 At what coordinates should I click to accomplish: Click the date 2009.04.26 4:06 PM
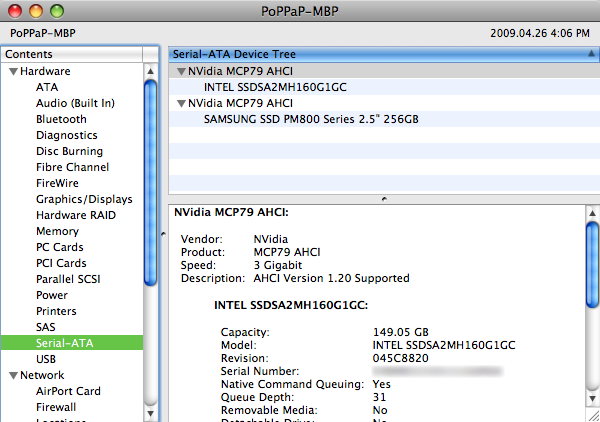540,33
